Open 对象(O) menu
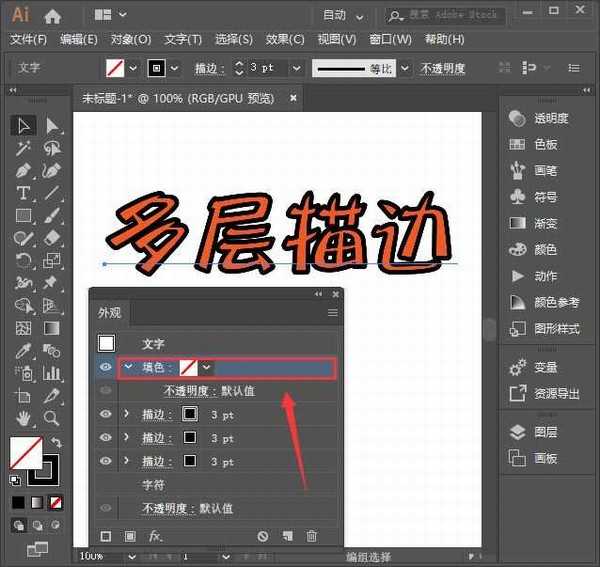Viewport: 600px width, 567px height. click(x=130, y=39)
